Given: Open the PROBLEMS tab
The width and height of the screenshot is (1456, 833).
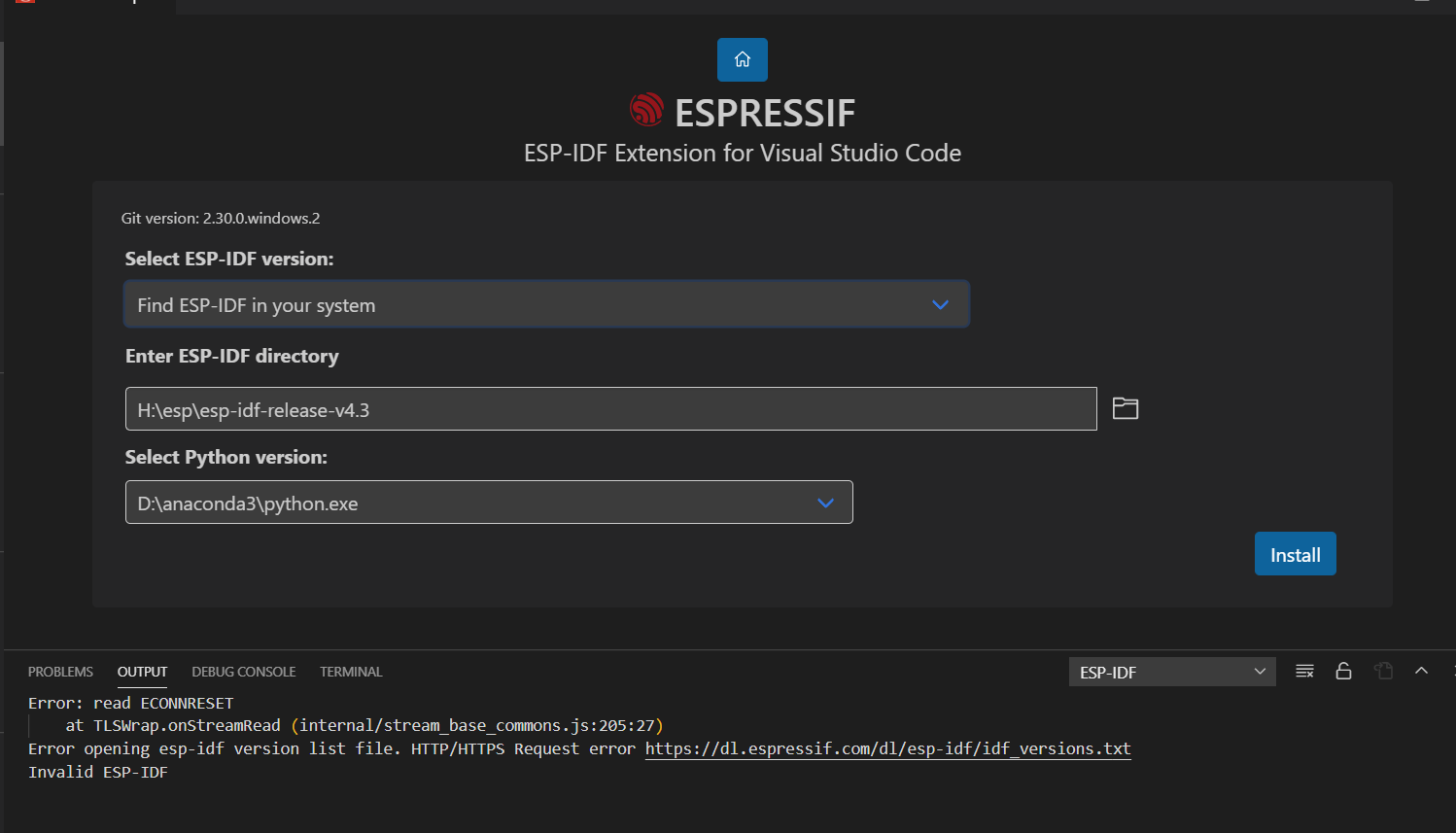Looking at the screenshot, I should (60, 671).
